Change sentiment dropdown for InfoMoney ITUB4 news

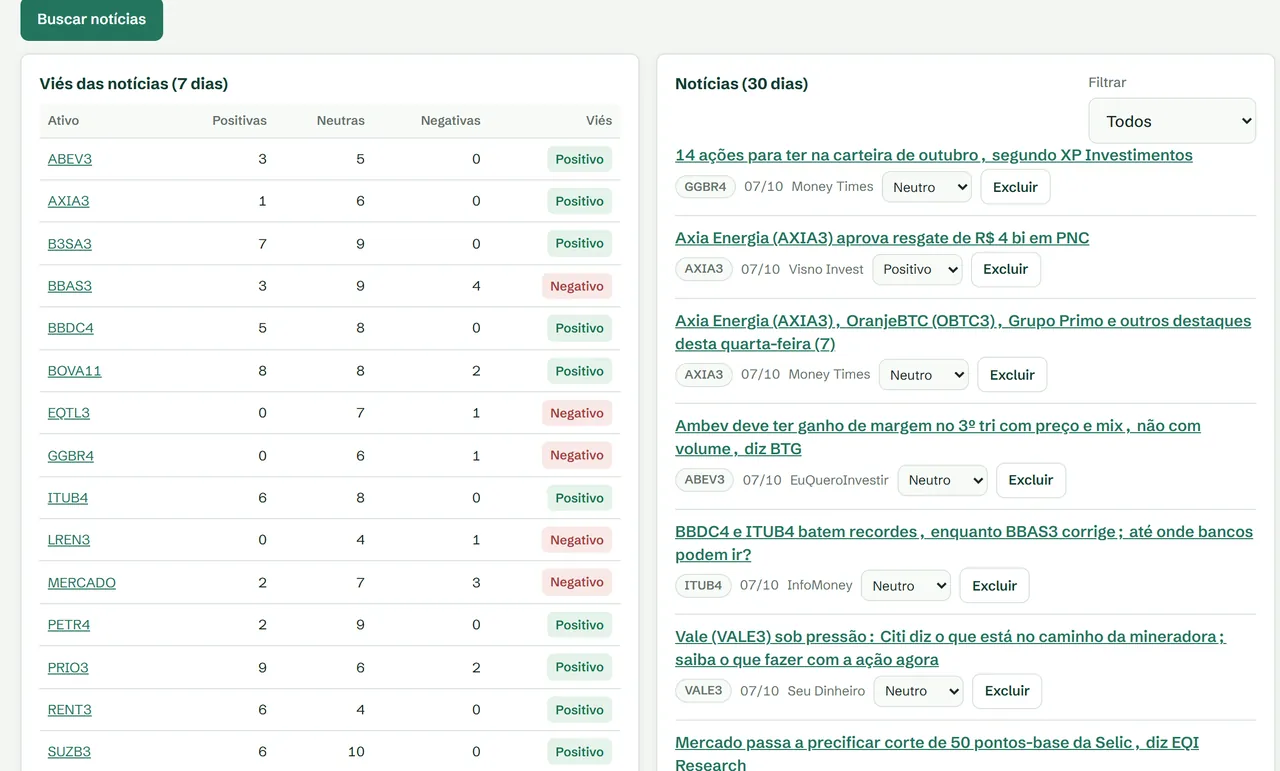(x=906, y=586)
